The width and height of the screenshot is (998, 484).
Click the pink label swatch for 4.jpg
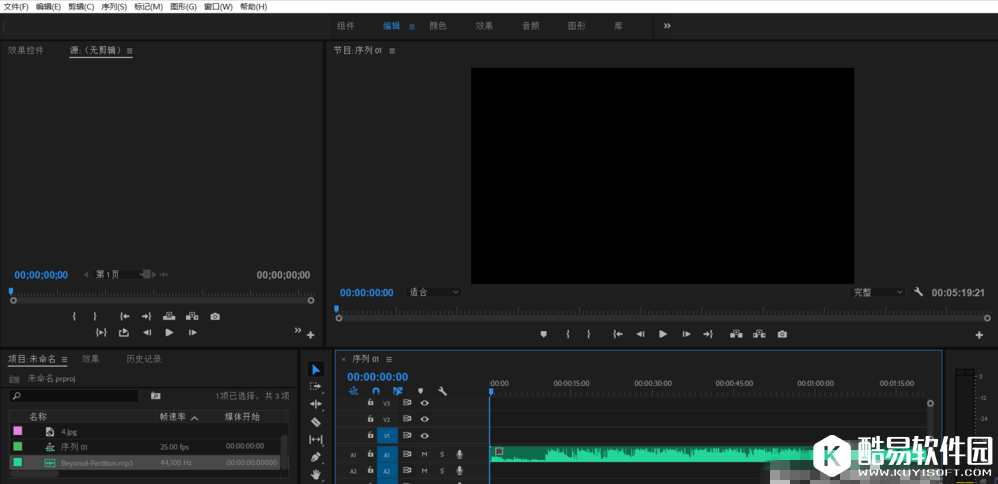pyautogui.click(x=17, y=431)
